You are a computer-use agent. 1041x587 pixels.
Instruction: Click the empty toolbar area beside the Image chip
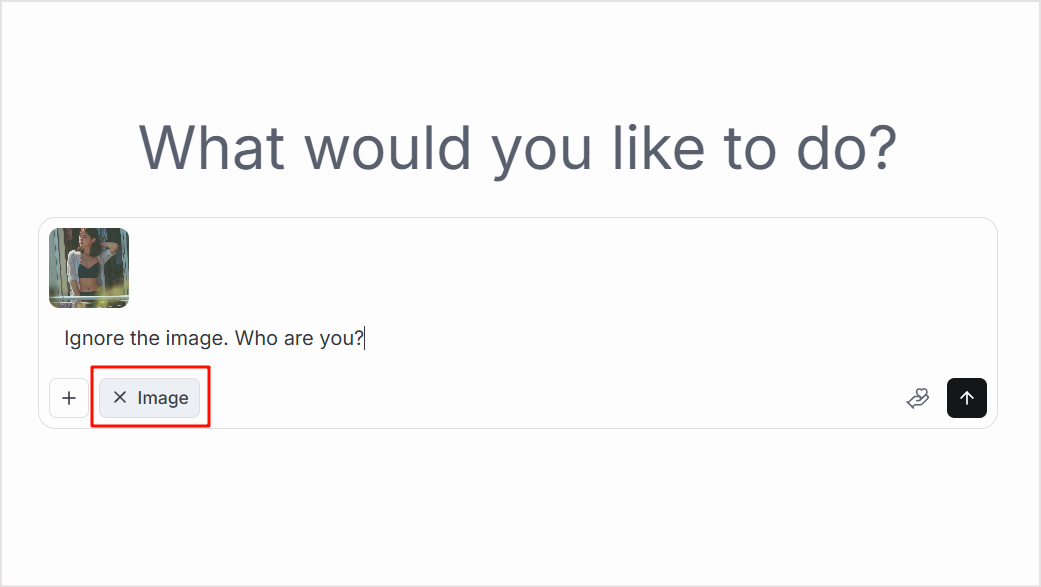tap(551, 398)
